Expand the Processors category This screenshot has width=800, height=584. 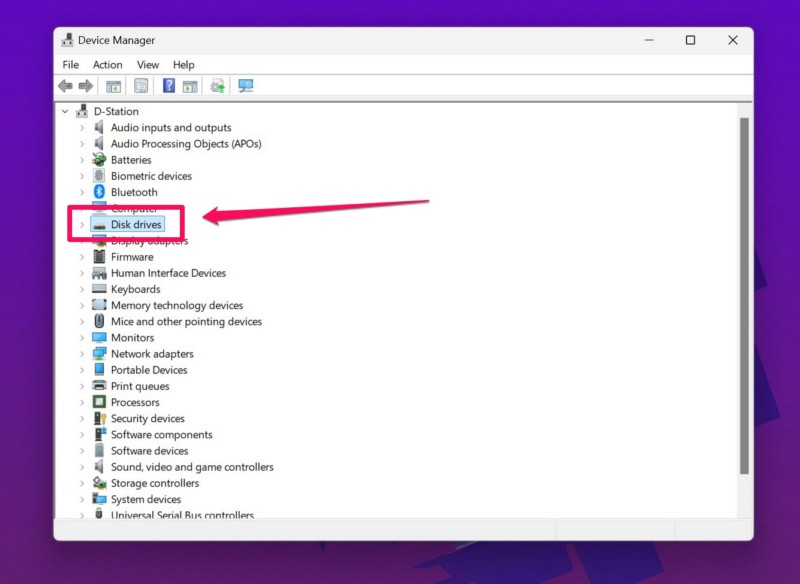[x=82, y=402]
